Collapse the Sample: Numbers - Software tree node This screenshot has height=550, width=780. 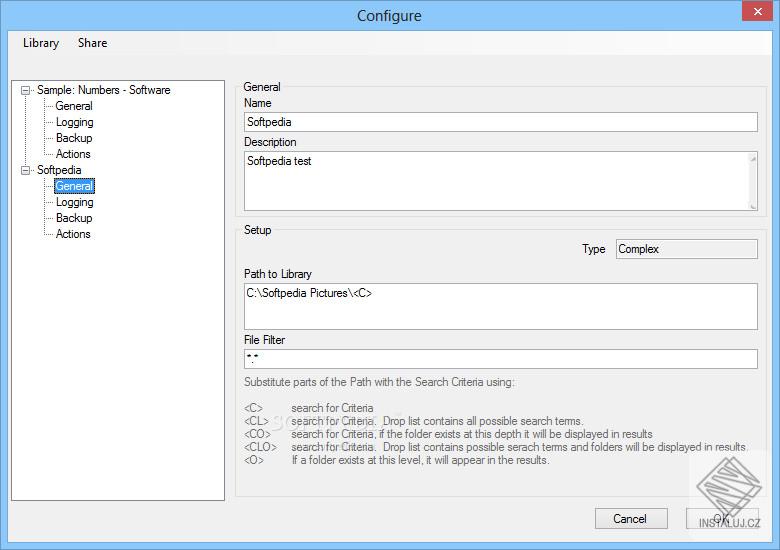click(x=26, y=90)
